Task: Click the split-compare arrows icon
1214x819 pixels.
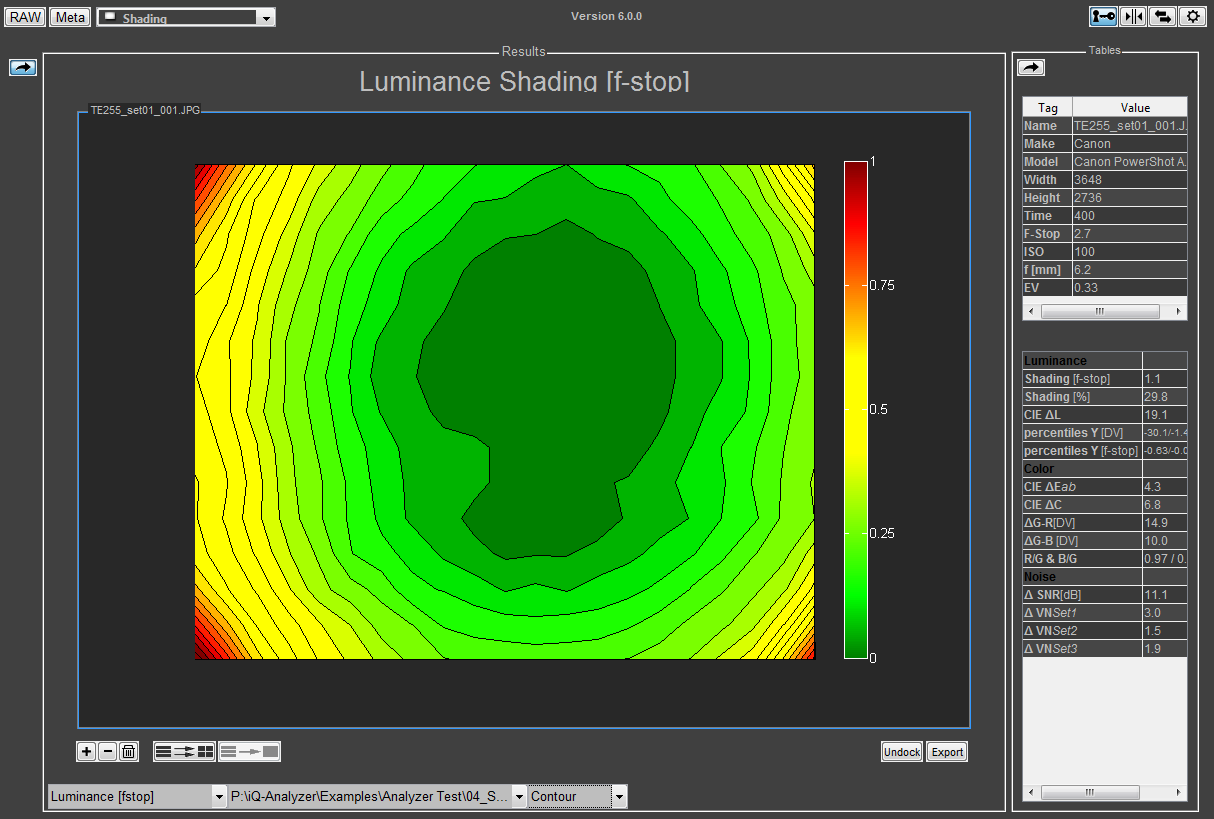Action: 1133,16
